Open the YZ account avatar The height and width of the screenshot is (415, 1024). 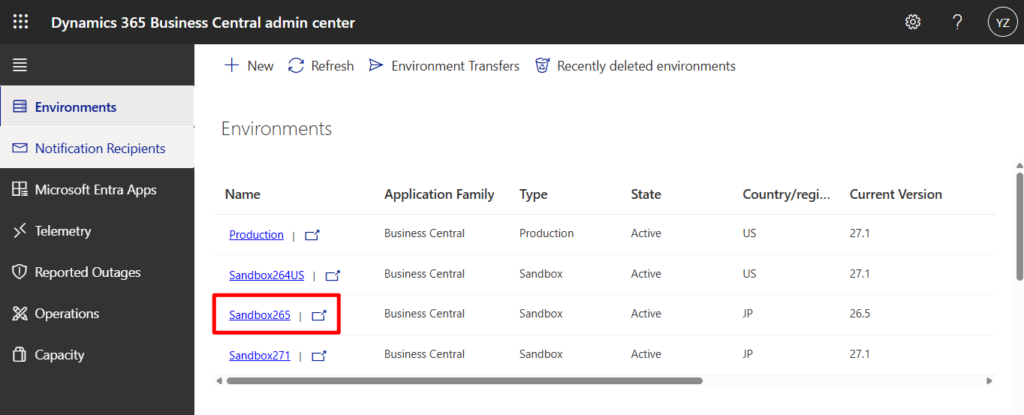point(1000,22)
